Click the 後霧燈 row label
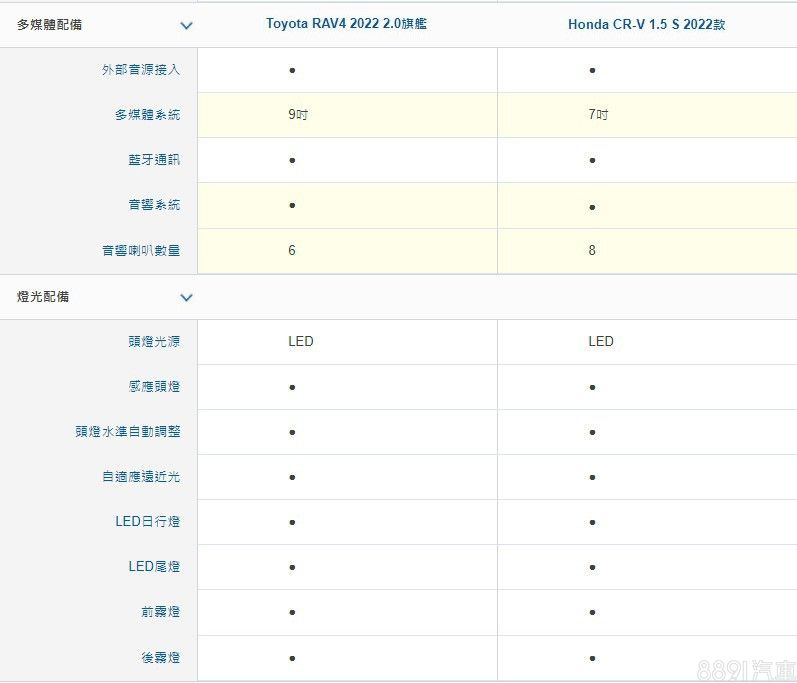Screen dimensions: 797x683 point(161,658)
